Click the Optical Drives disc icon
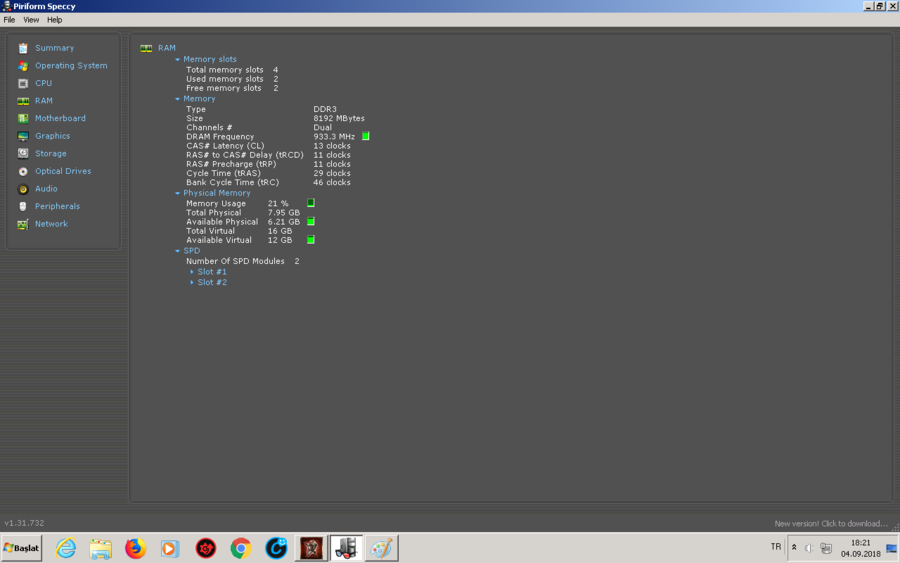Viewport: 900px width, 563px height. tap(23, 171)
